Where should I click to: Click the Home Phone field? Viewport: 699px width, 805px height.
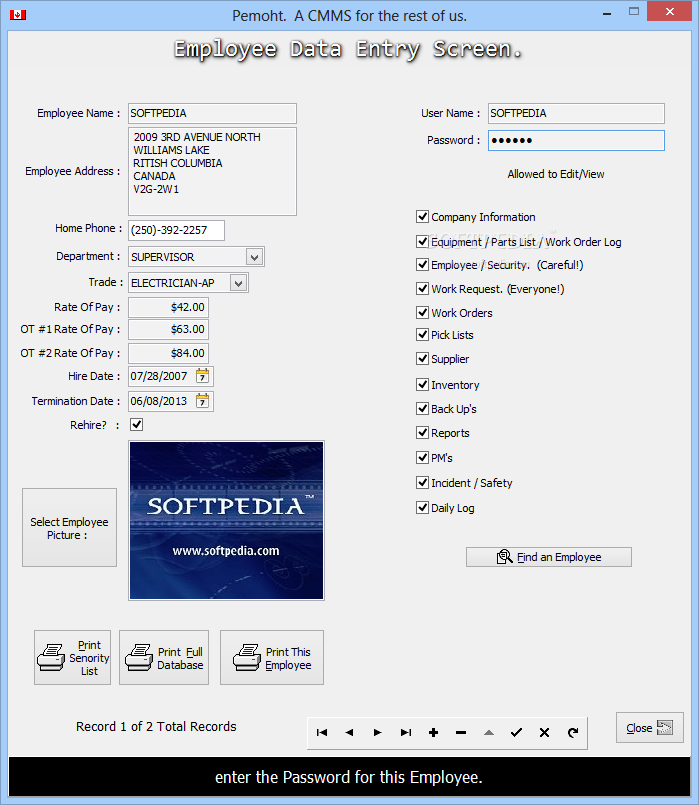(176, 230)
